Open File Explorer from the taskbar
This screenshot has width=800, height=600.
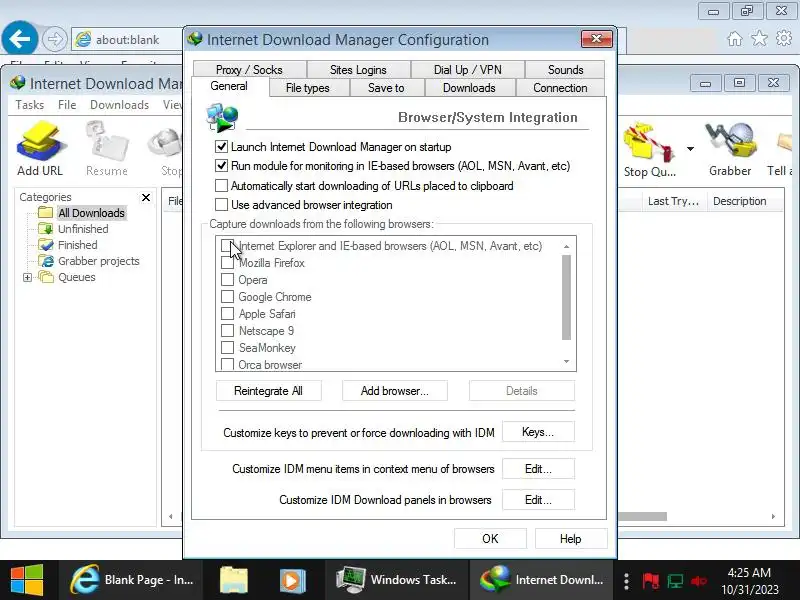[x=234, y=580]
